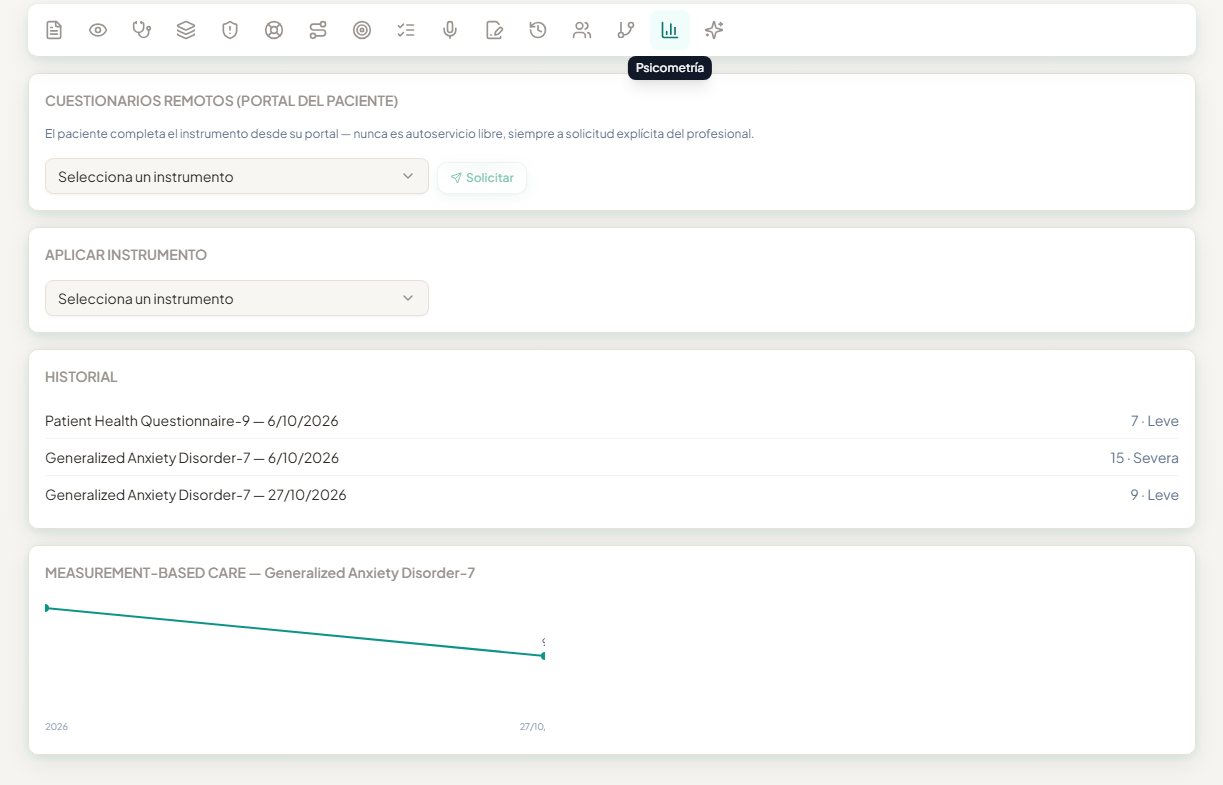
Task: Click the "9 · Leve" score
Action: 1155,495
